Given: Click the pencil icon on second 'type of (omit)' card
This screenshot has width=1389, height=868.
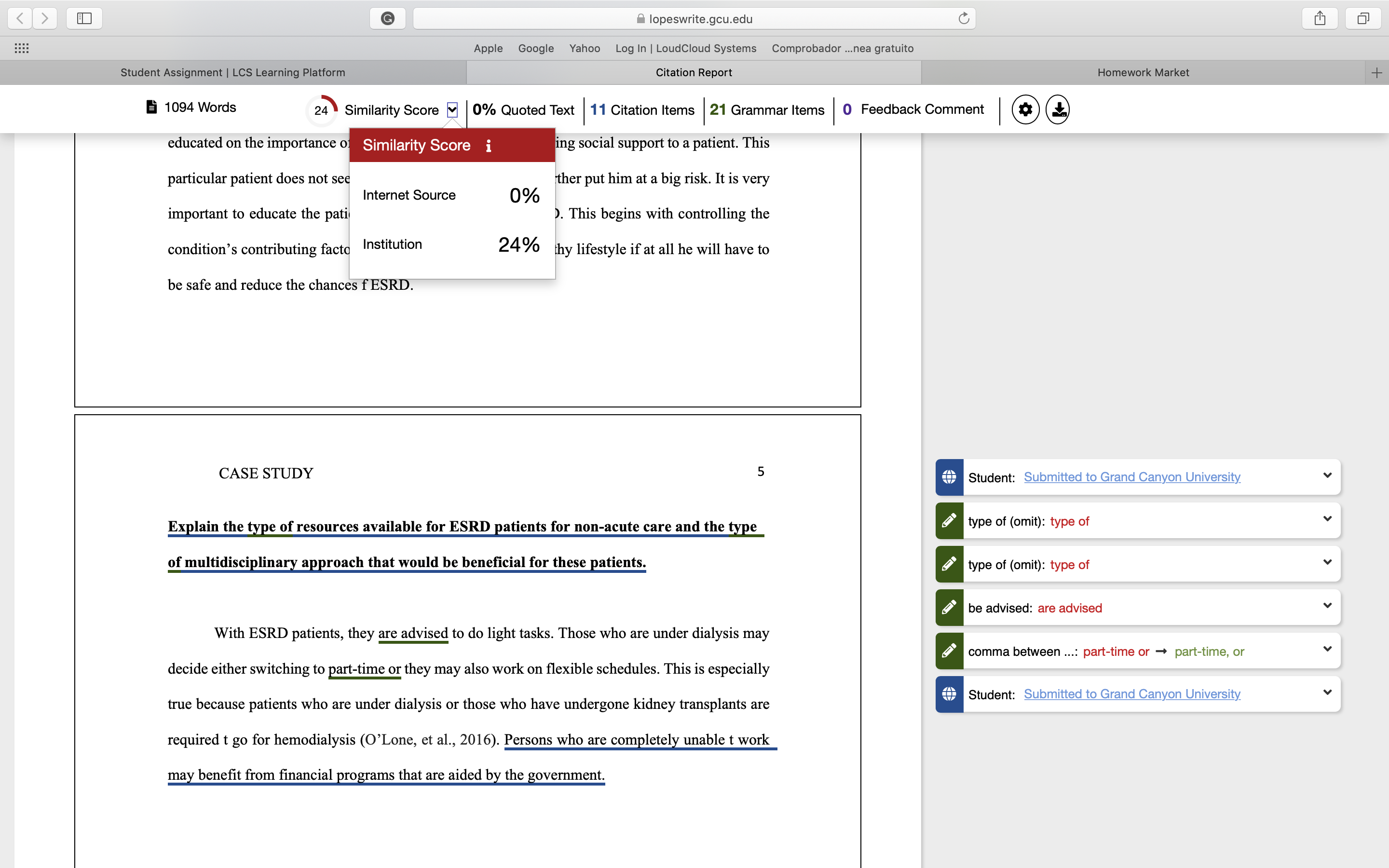Looking at the screenshot, I should click(949, 564).
